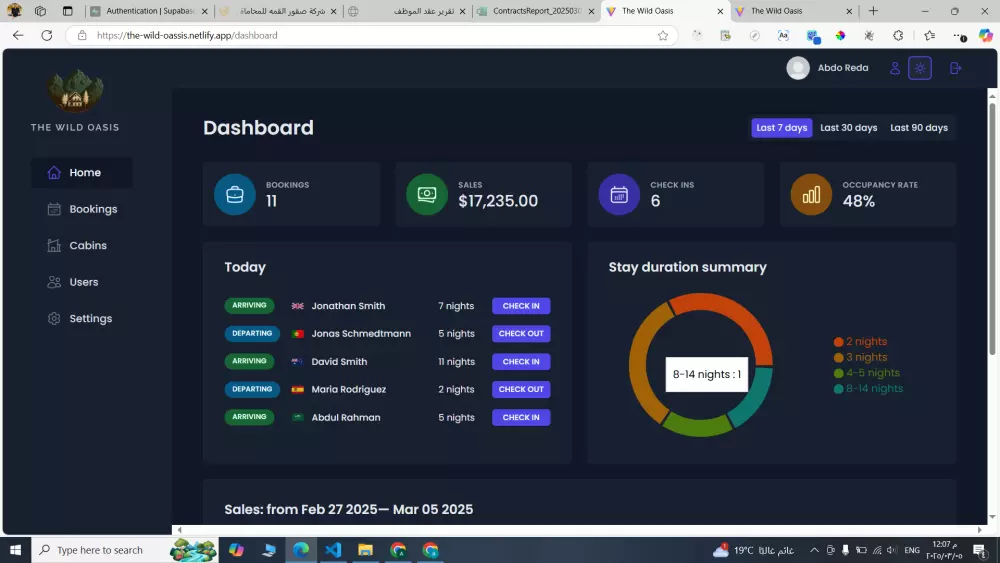Click the Bookings briefcase stat icon

point(235,194)
